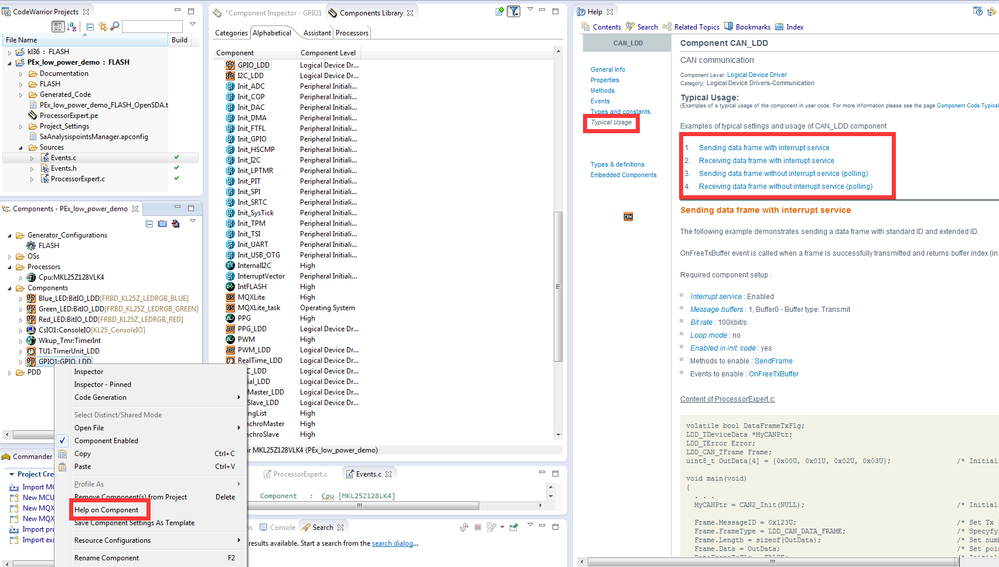
Task: Toggle flat file list view in CodeWarrior Projects
Action: [57, 26]
